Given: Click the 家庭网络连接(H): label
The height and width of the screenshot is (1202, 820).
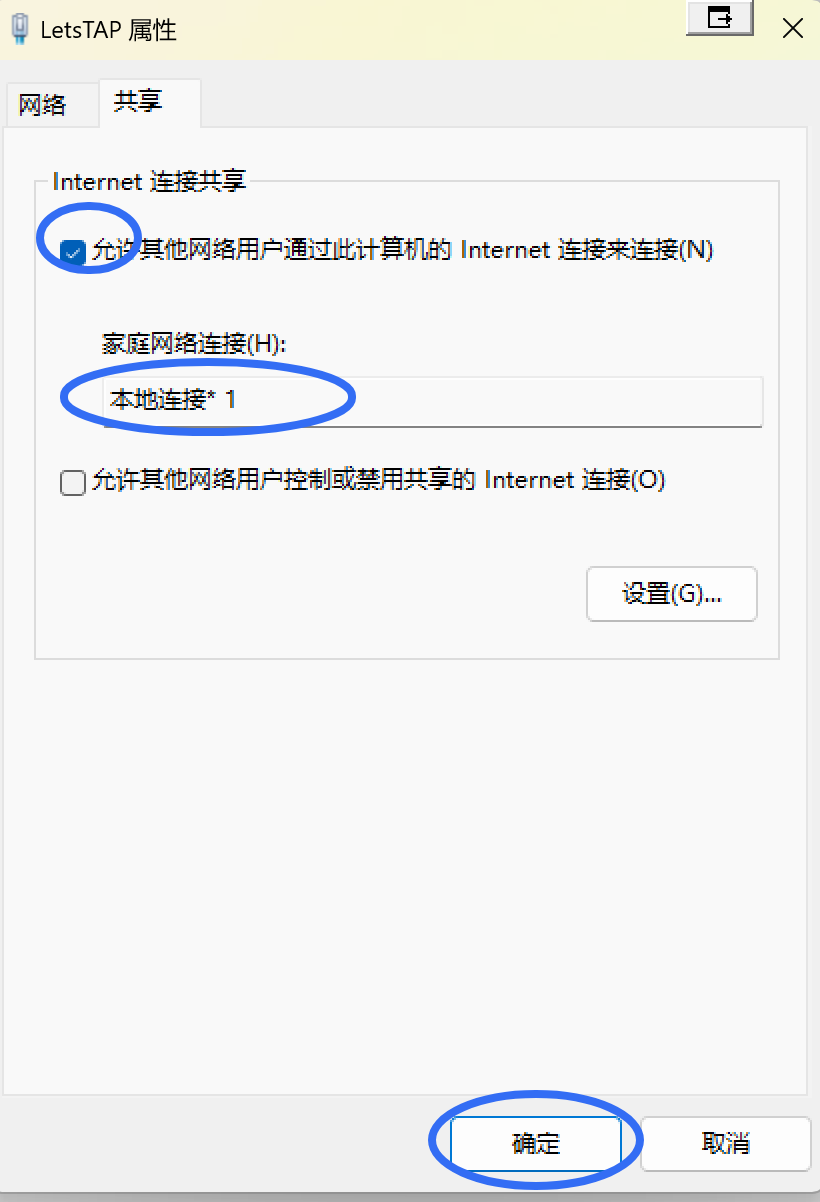Looking at the screenshot, I should (194, 344).
